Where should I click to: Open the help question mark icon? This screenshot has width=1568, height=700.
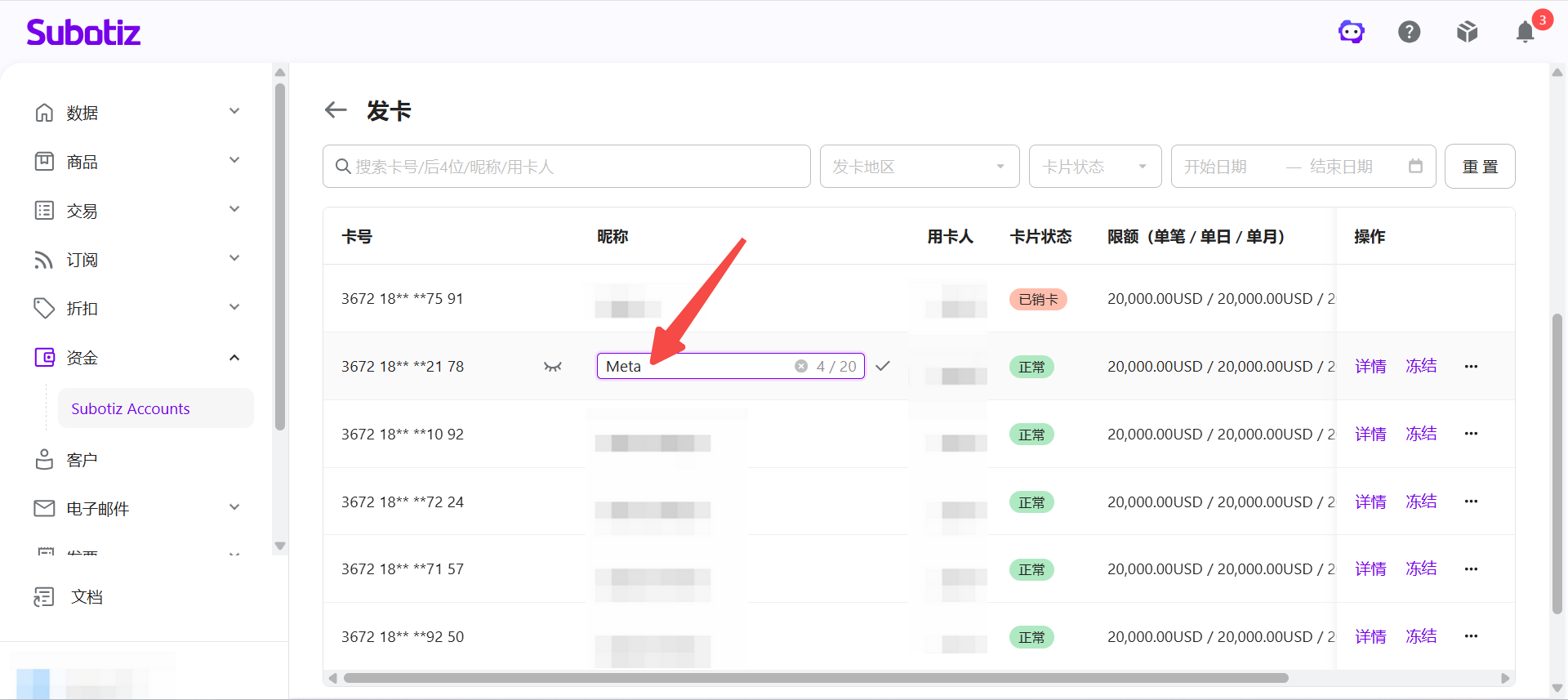click(1410, 32)
